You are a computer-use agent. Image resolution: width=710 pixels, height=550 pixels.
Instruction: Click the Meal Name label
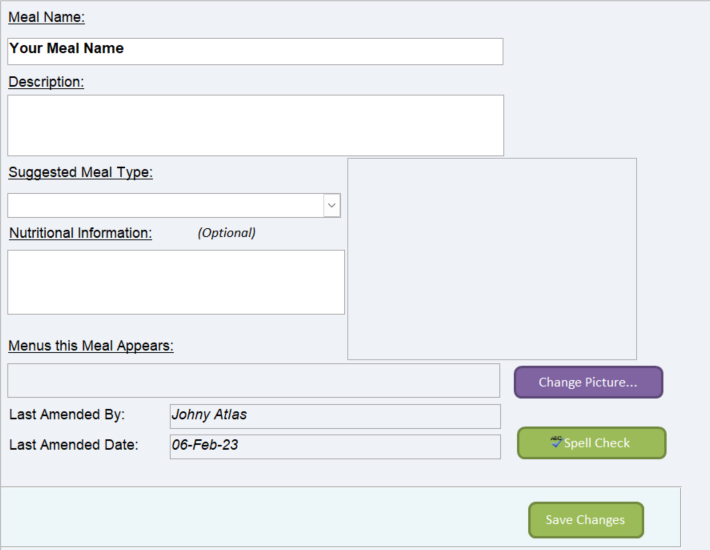(47, 17)
